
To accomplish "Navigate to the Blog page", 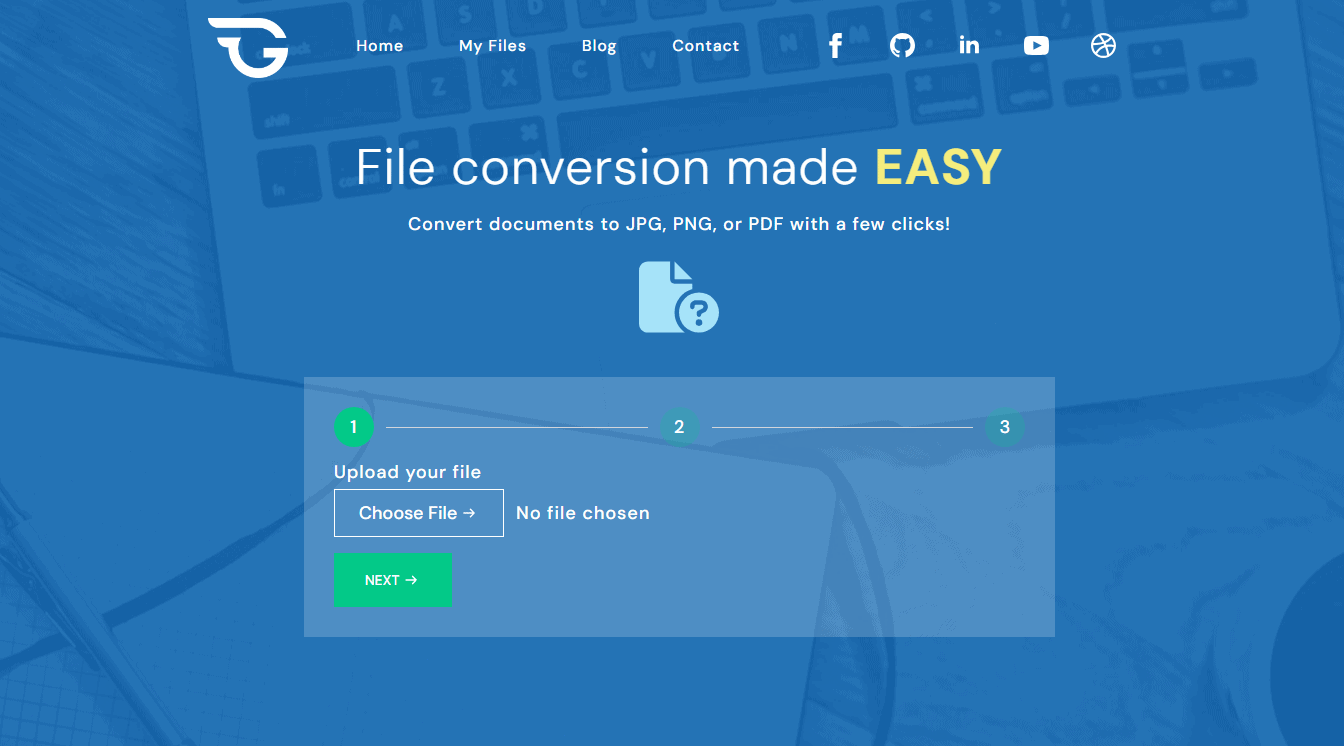I will tap(599, 46).
